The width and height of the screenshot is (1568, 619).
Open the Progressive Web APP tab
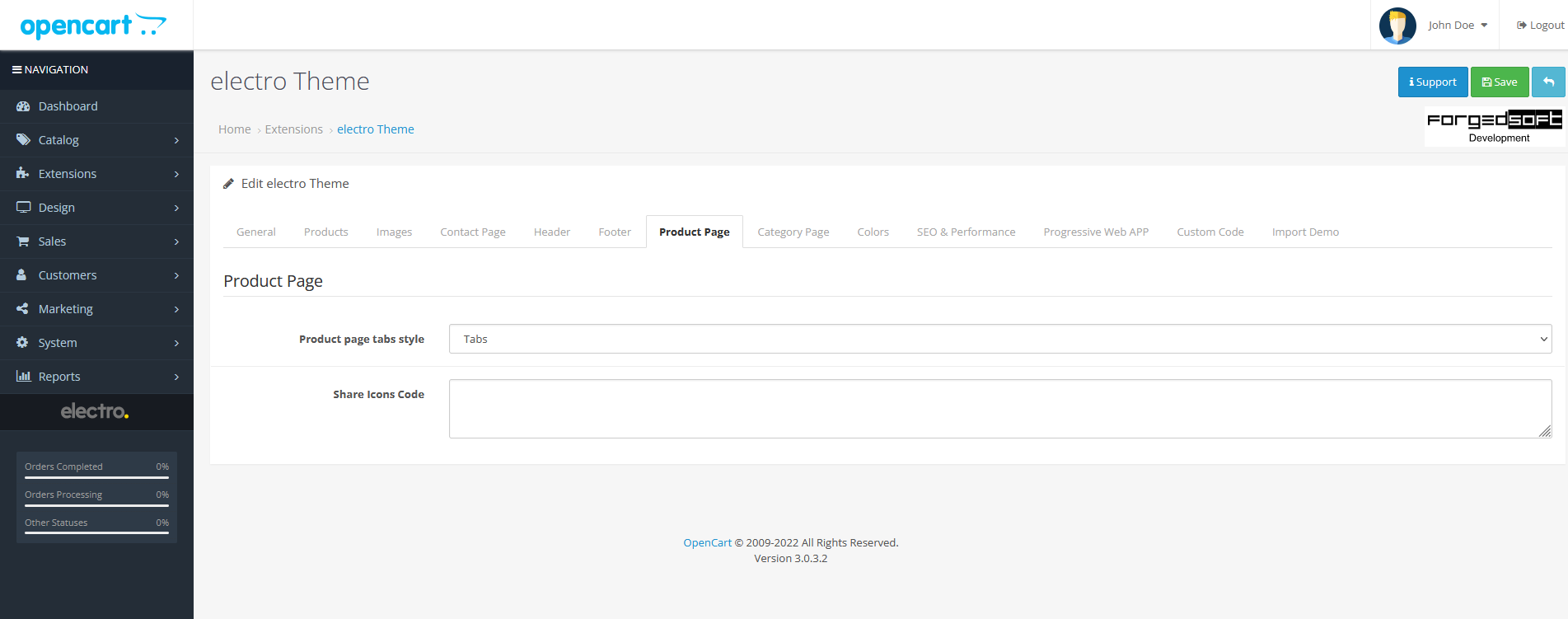(x=1096, y=232)
